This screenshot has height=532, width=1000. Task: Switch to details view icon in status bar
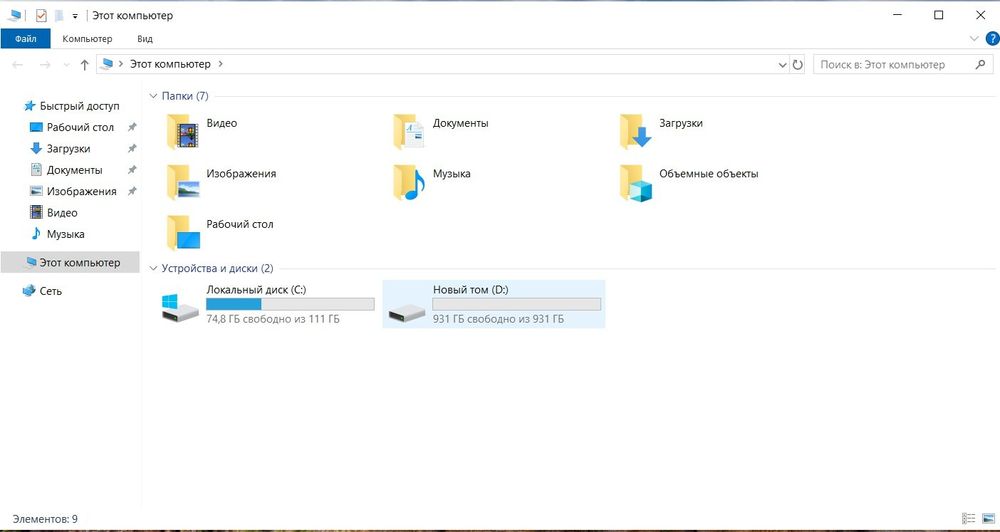(969, 518)
